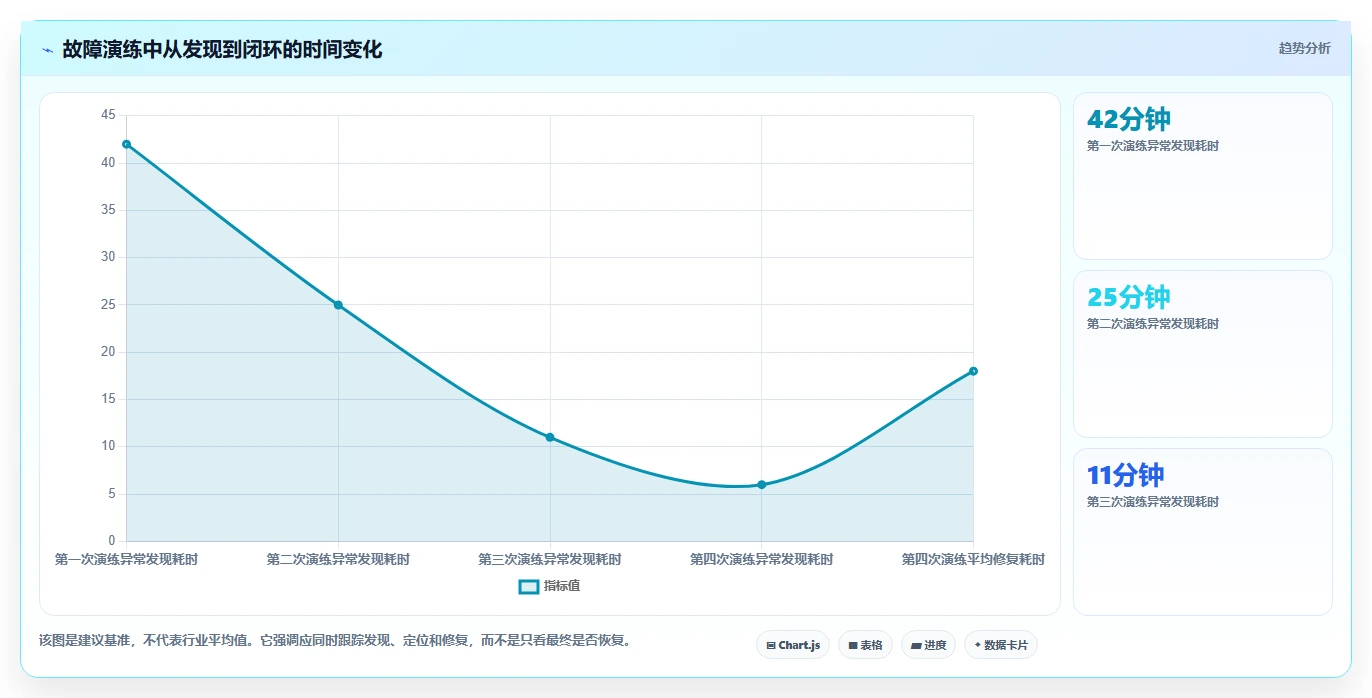
Task: Click the 第二次演练异常发现耗时 caption under 25分钟
Action: tap(1153, 324)
